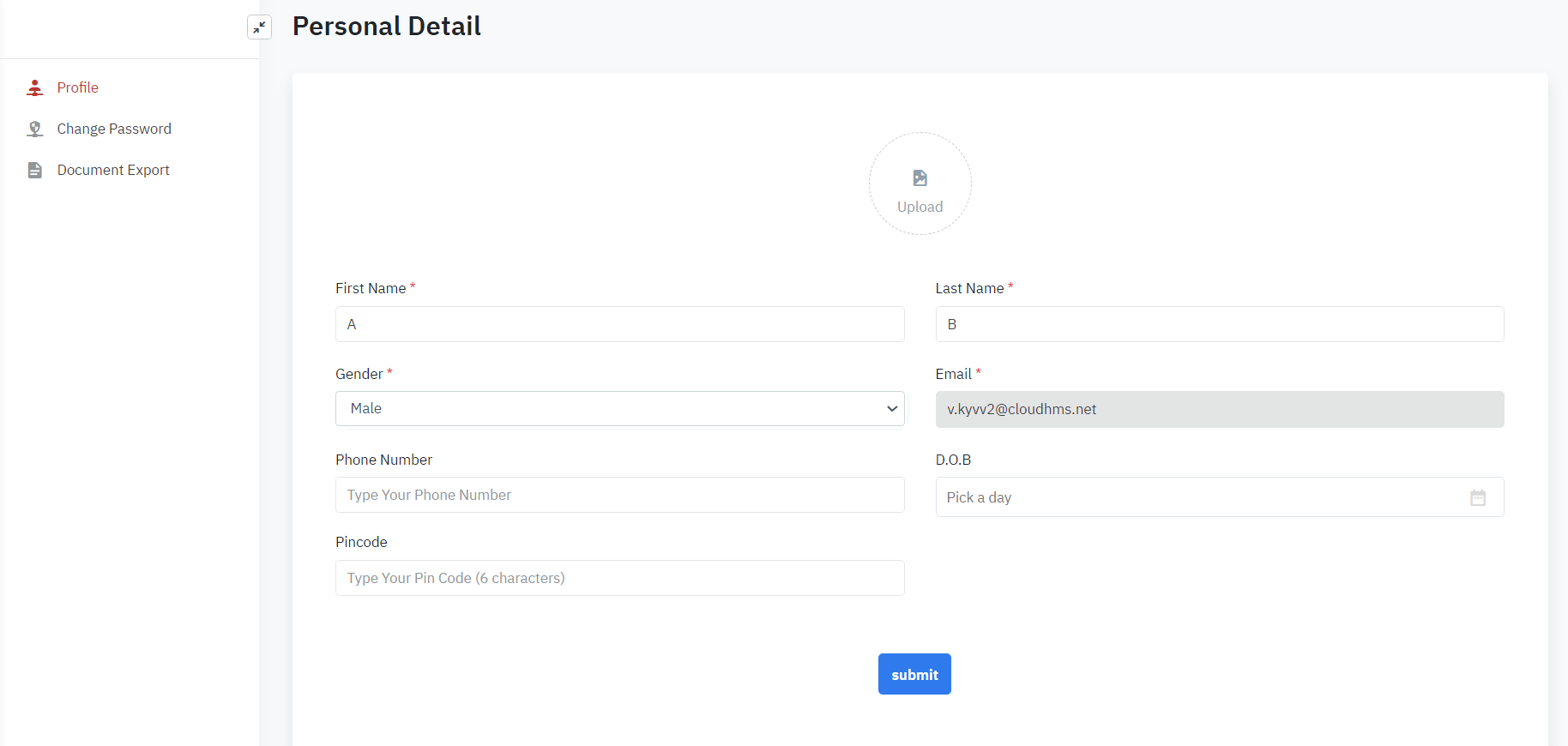Click the Phone Number input field
This screenshot has width=1568, height=746.
(619, 495)
